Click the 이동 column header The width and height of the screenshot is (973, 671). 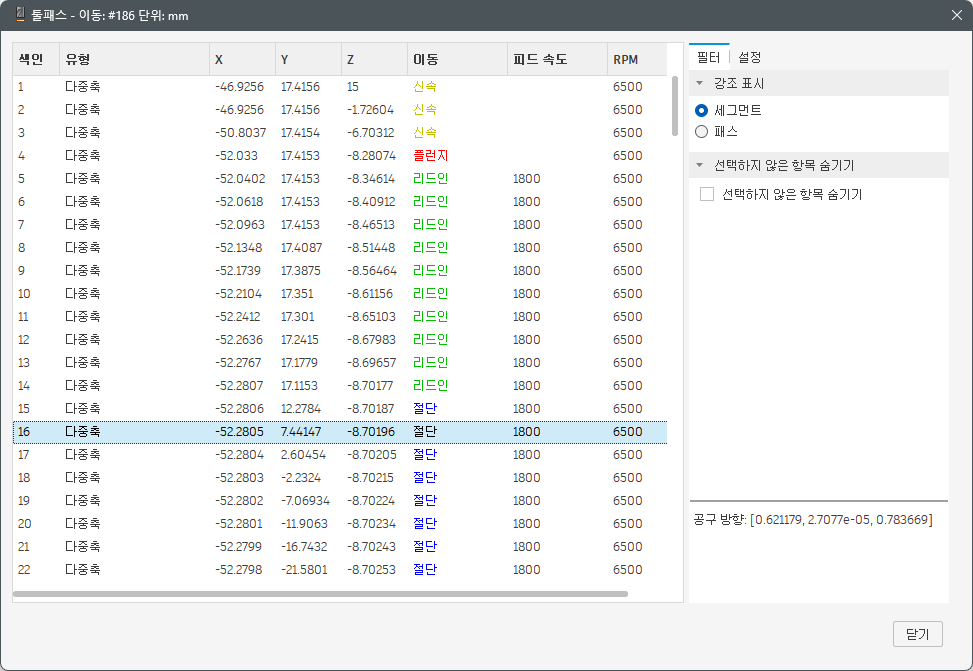(457, 60)
